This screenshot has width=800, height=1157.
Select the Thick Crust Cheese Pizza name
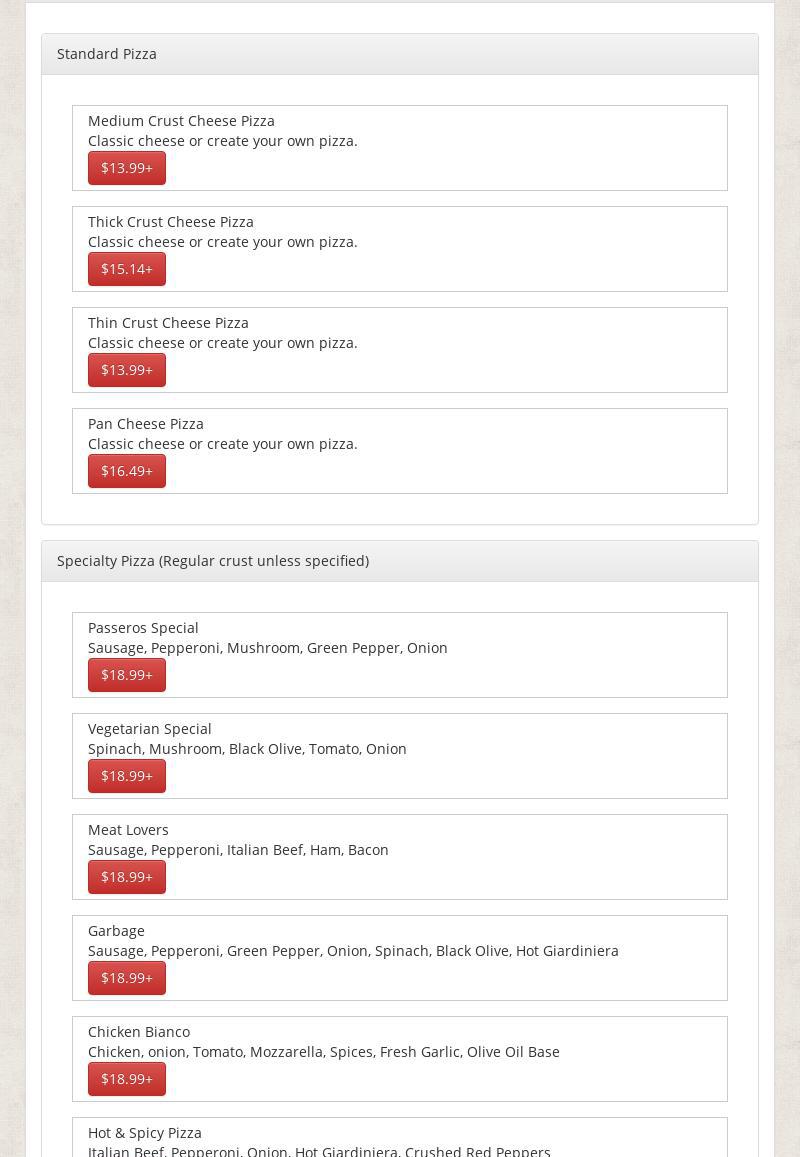coord(171,222)
